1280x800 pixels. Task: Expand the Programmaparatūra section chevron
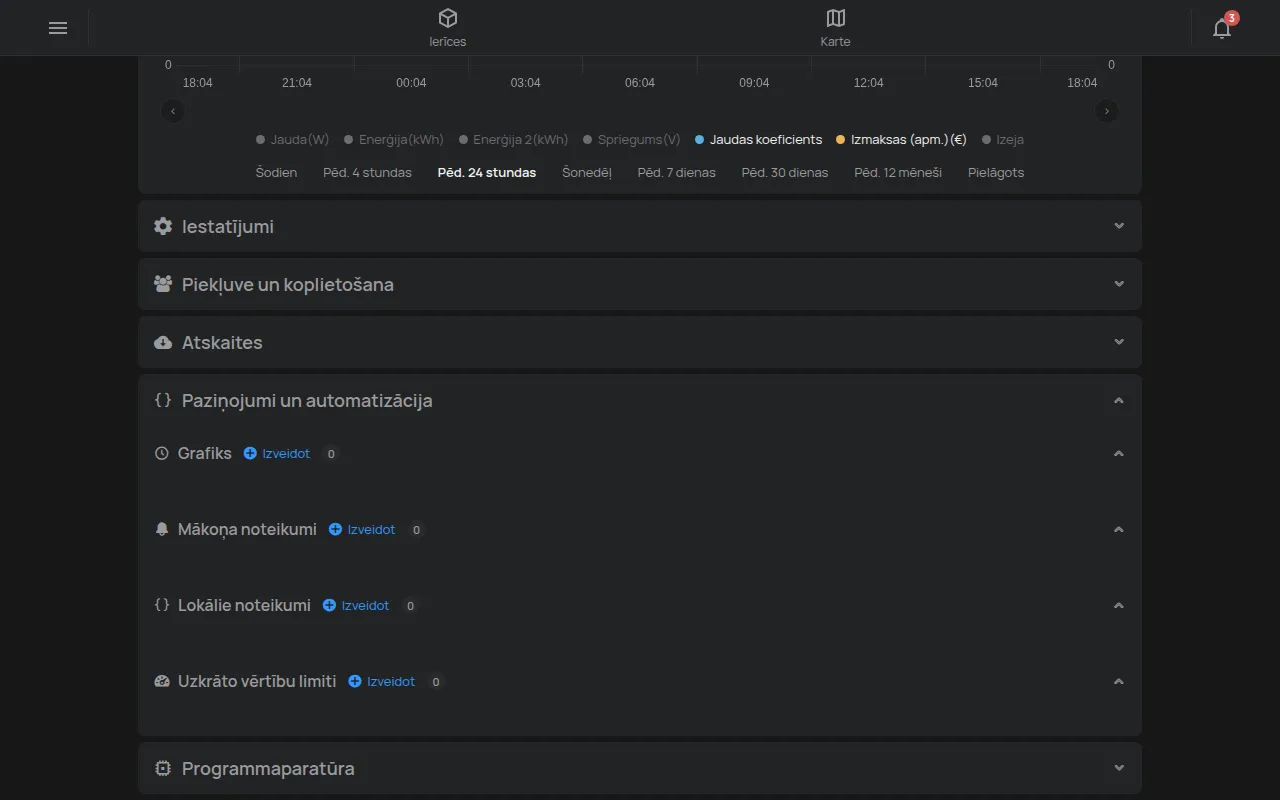click(1119, 768)
